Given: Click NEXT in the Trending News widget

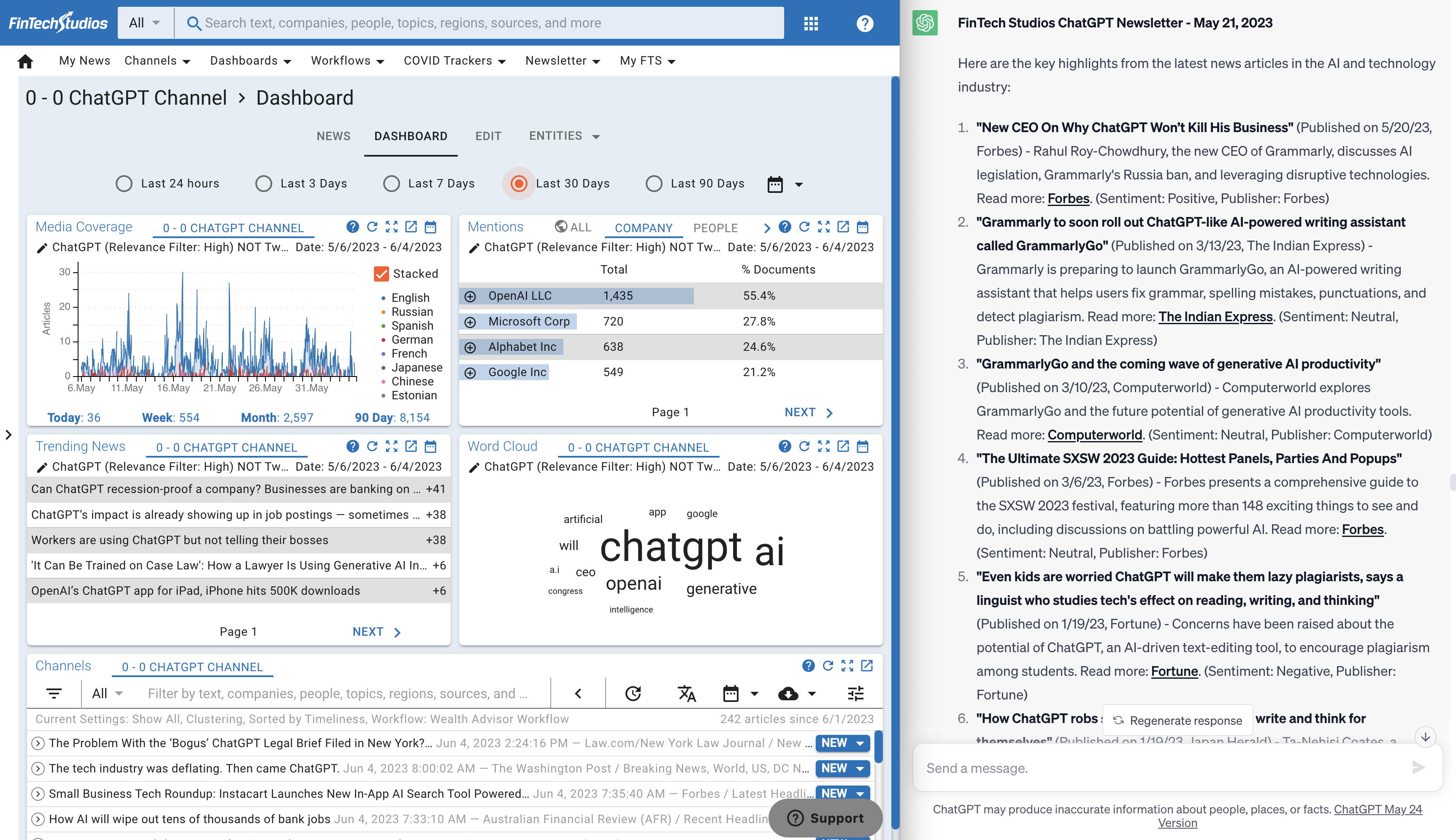Looking at the screenshot, I should point(376,632).
